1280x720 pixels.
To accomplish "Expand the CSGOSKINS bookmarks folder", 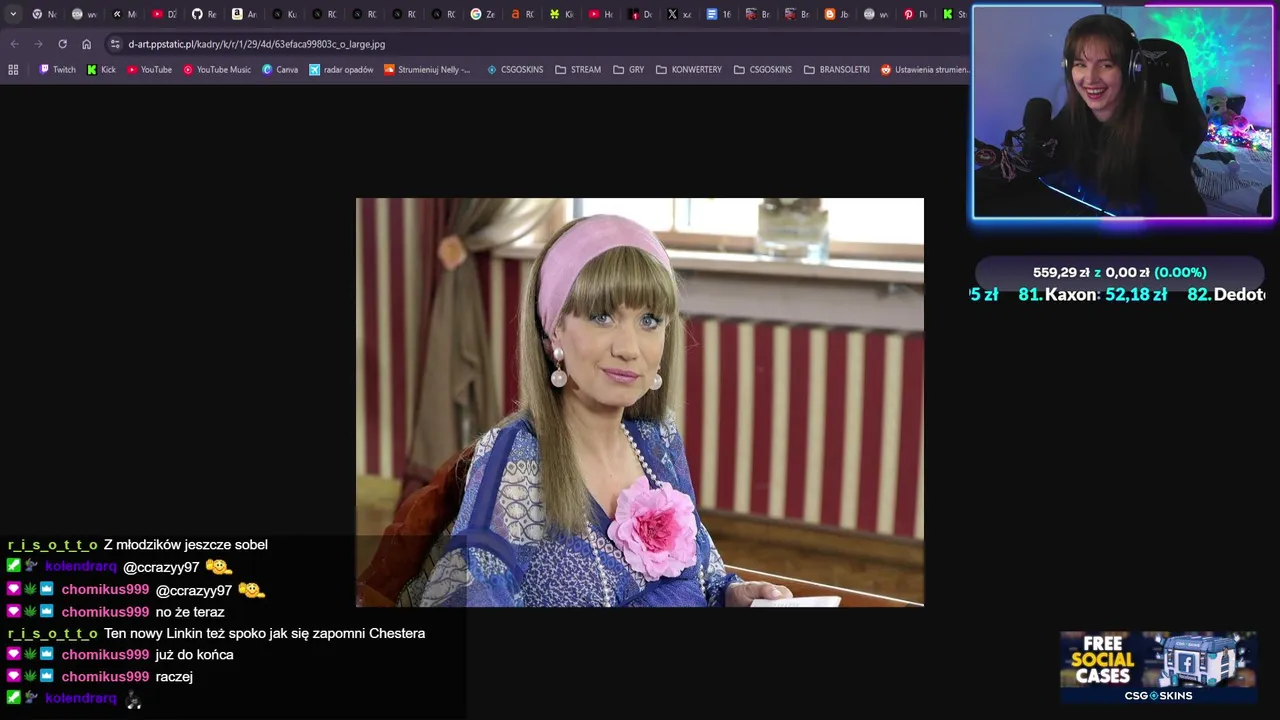I will pyautogui.click(x=763, y=70).
